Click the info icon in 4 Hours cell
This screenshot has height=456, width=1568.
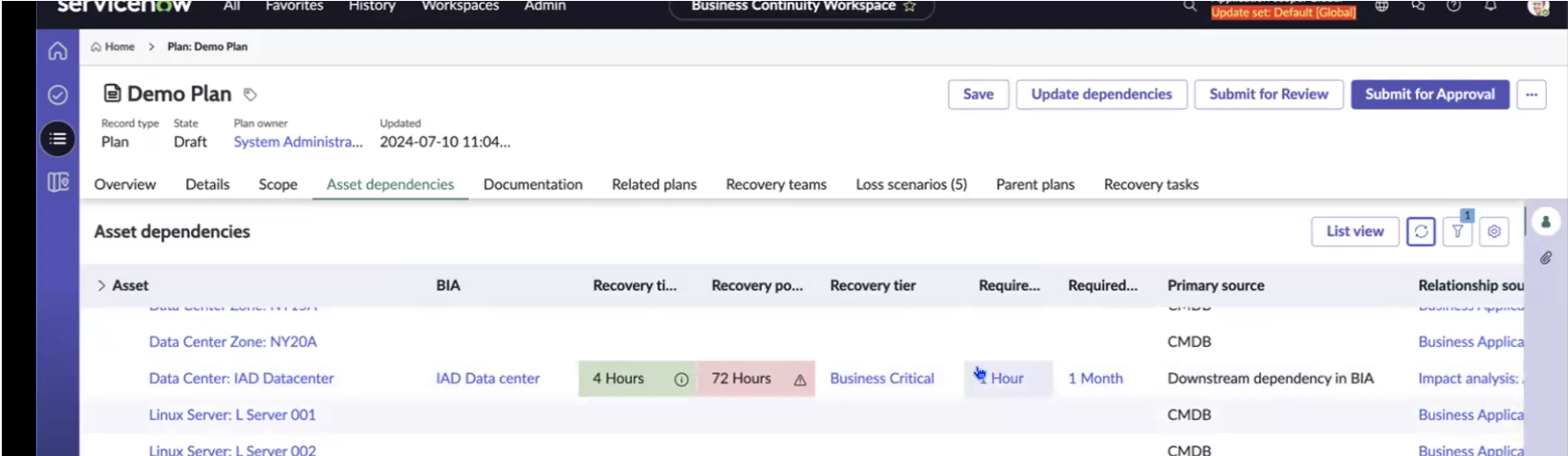(682, 379)
